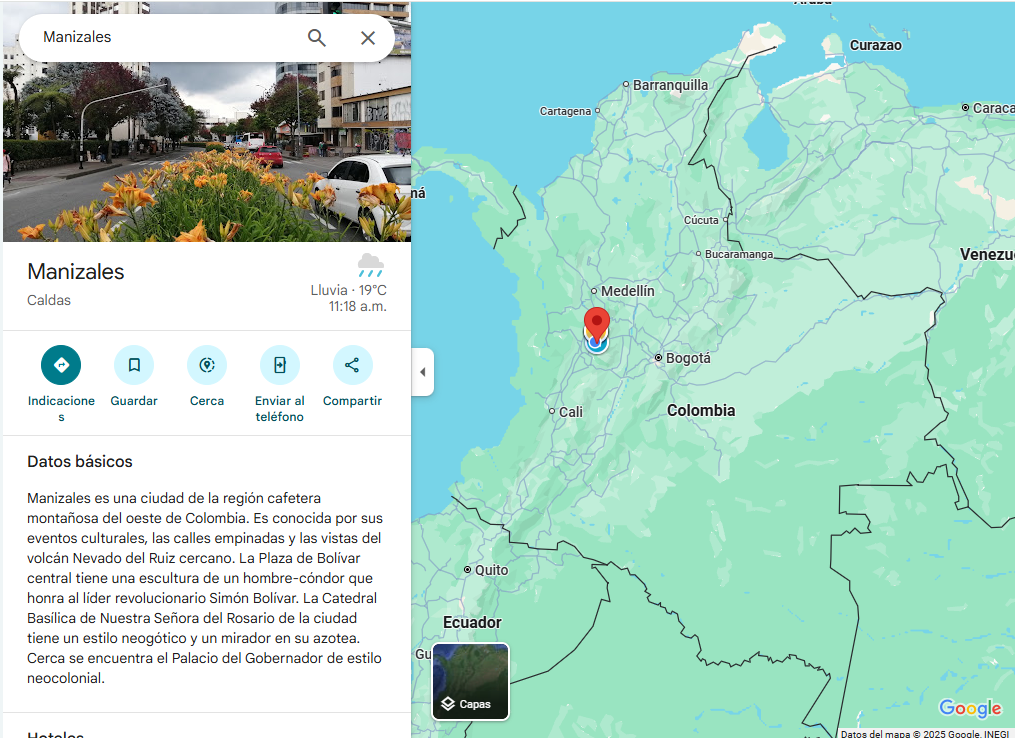Click the Bogotá city label

tap(688, 358)
